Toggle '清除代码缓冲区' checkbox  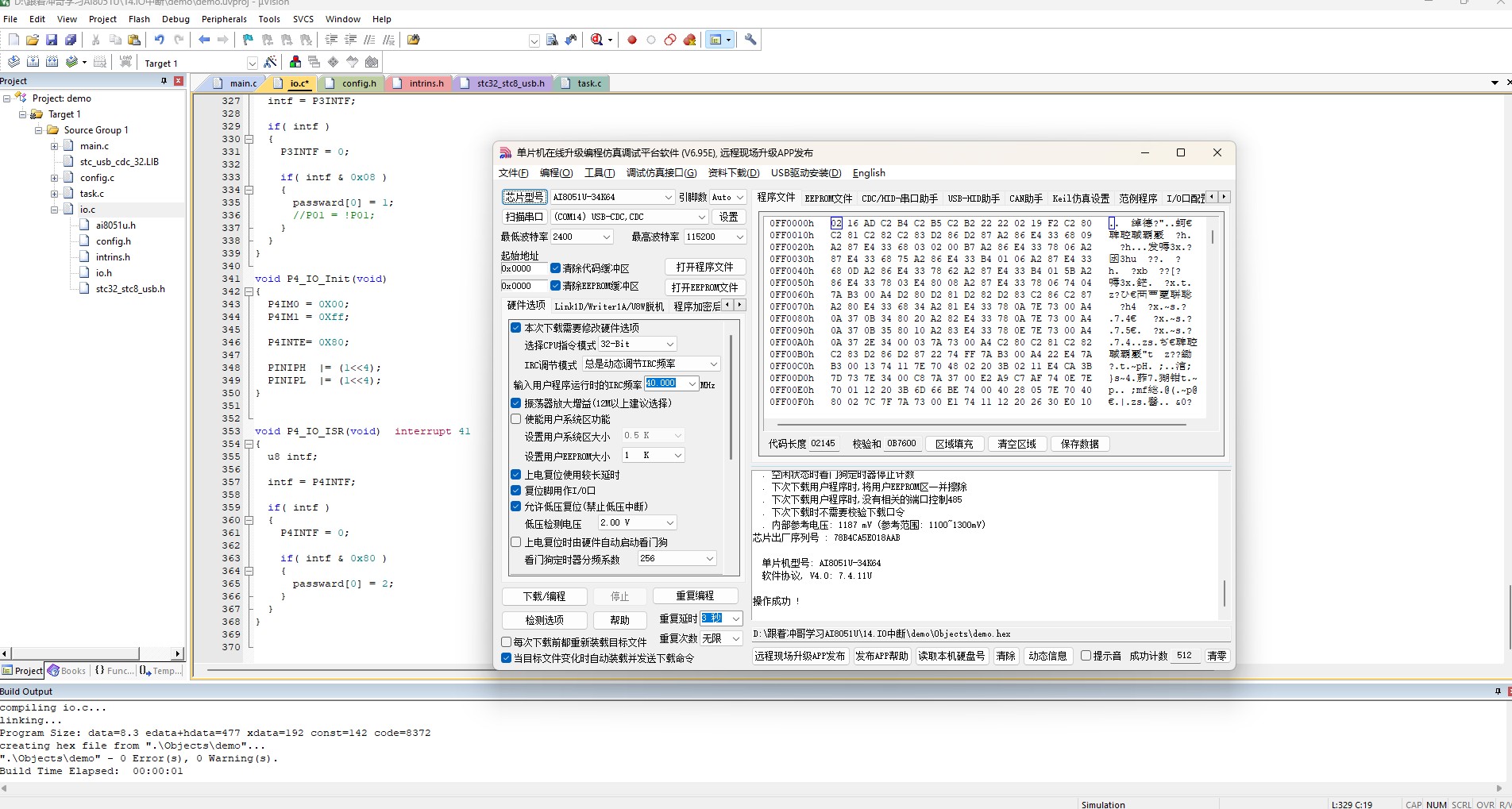[x=555, y=268]
